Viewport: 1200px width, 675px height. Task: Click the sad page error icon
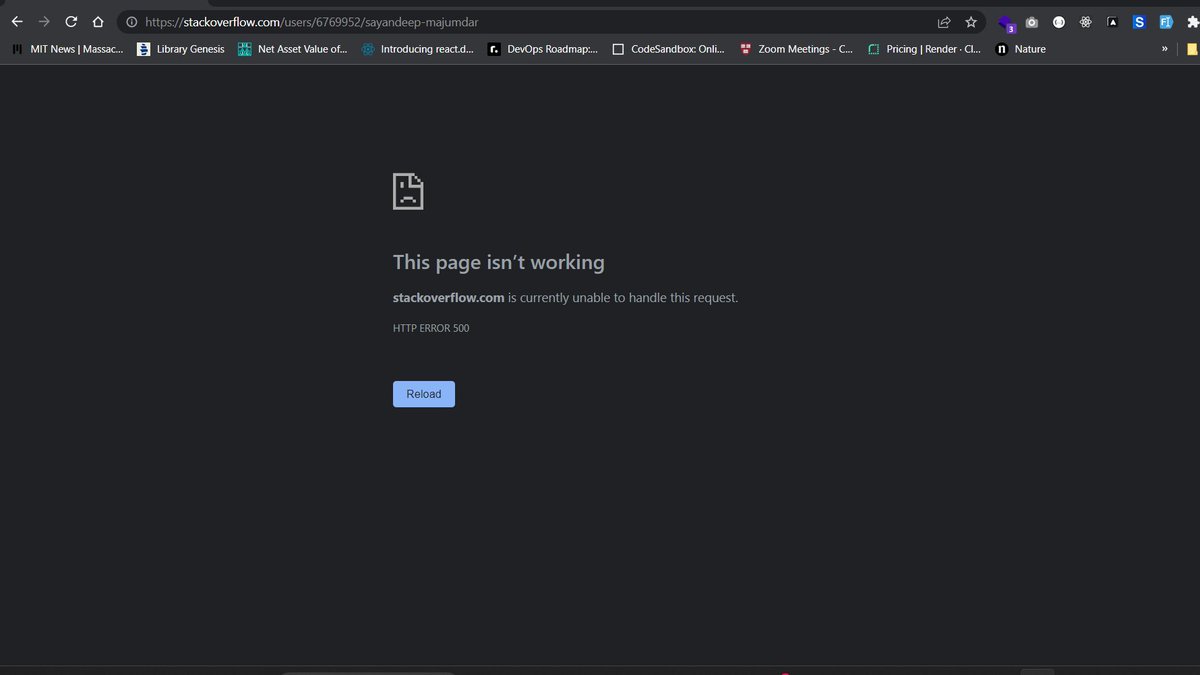(x=408, y=191)
